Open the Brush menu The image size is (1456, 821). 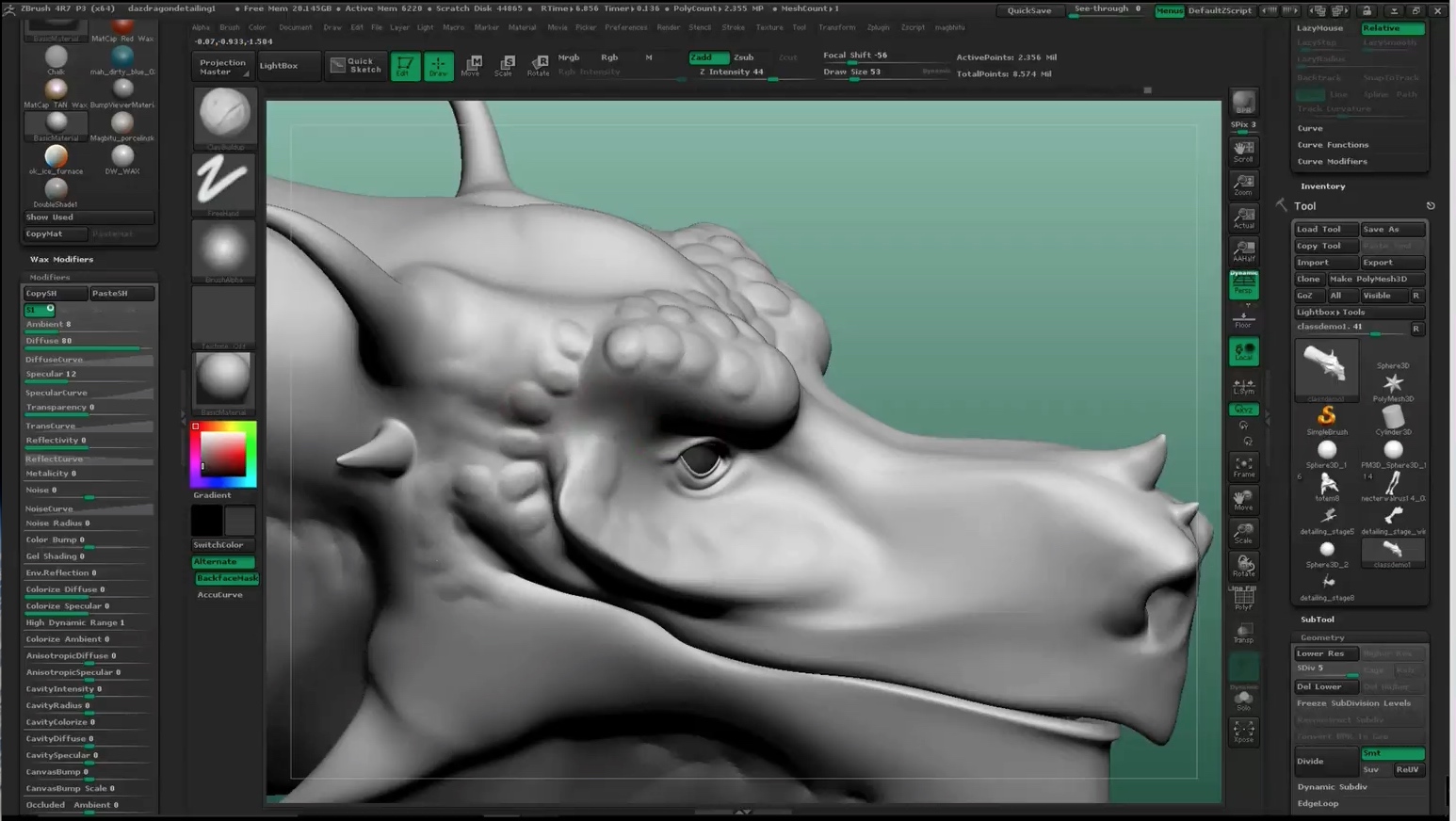pos(229,27)
